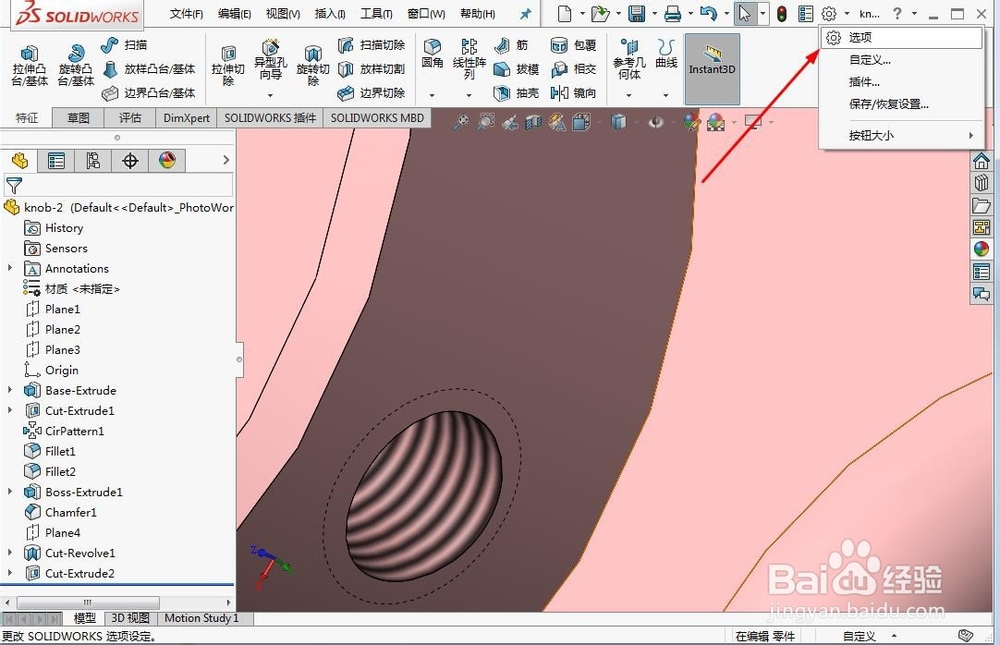
Task: Expand the Base-Extrude tree node
Action: (10, 390)
